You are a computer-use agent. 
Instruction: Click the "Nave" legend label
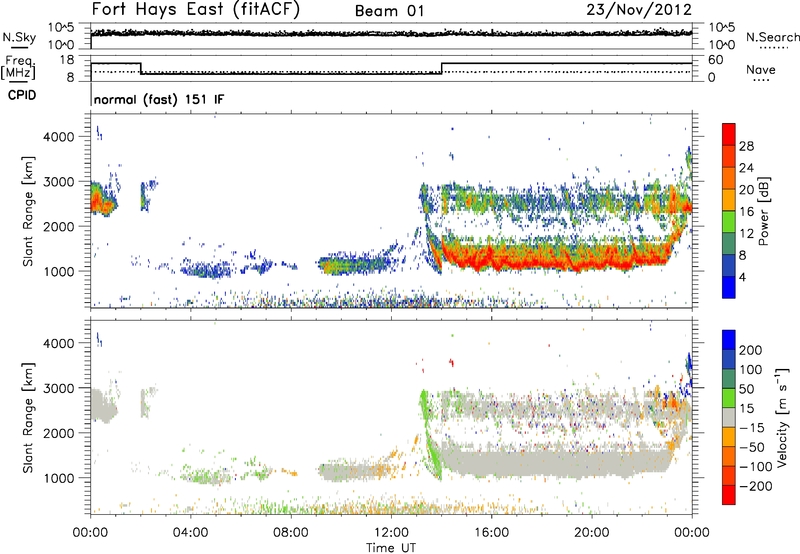tap(761, 69)
